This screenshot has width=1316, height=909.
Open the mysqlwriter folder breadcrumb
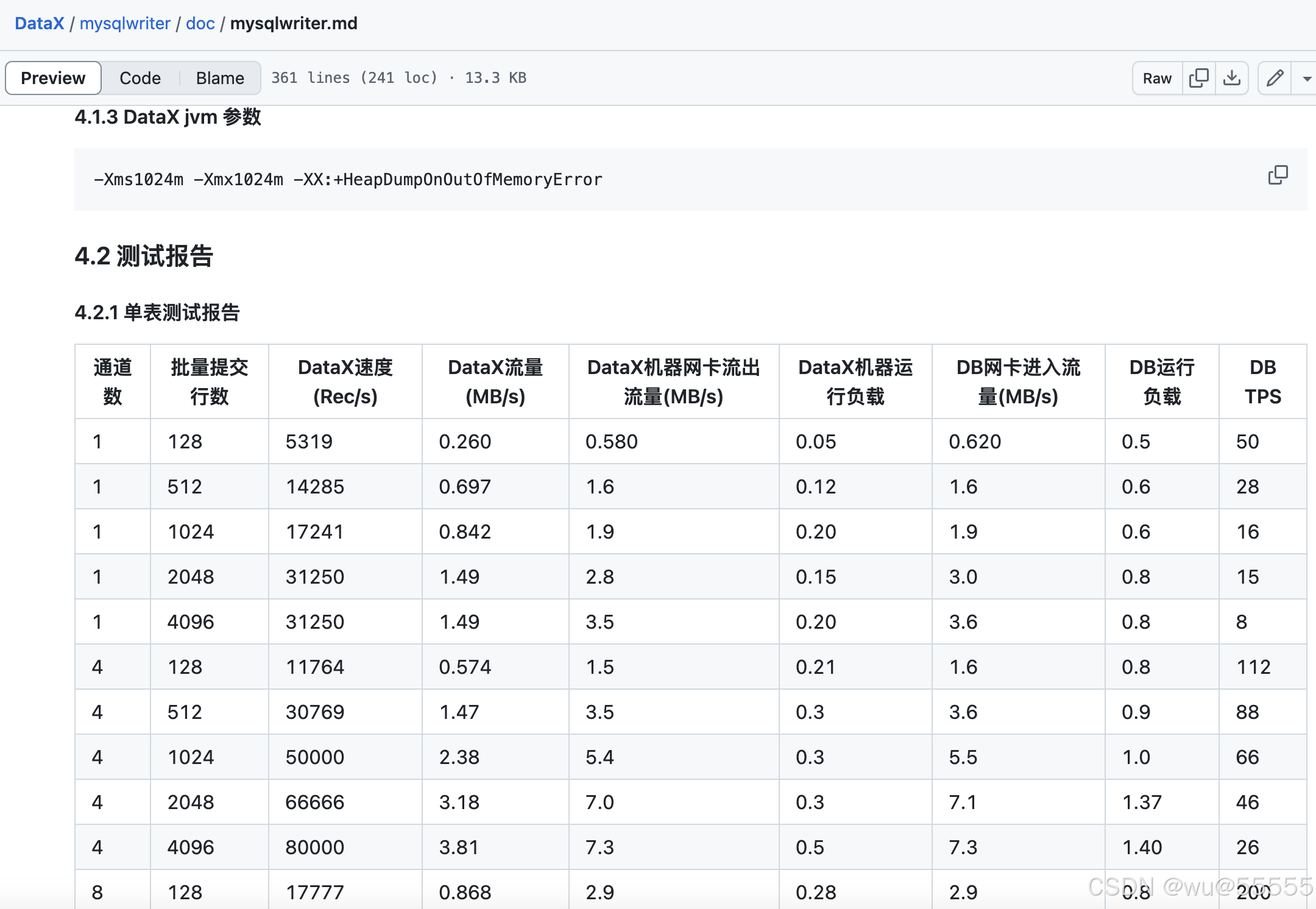click(125, 23)
